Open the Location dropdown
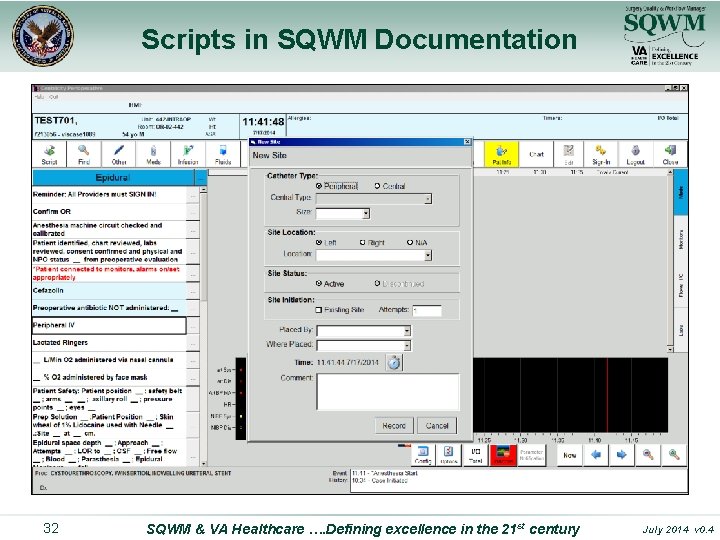Viewport: 720px width, 540px height. [x=428, y=255]
